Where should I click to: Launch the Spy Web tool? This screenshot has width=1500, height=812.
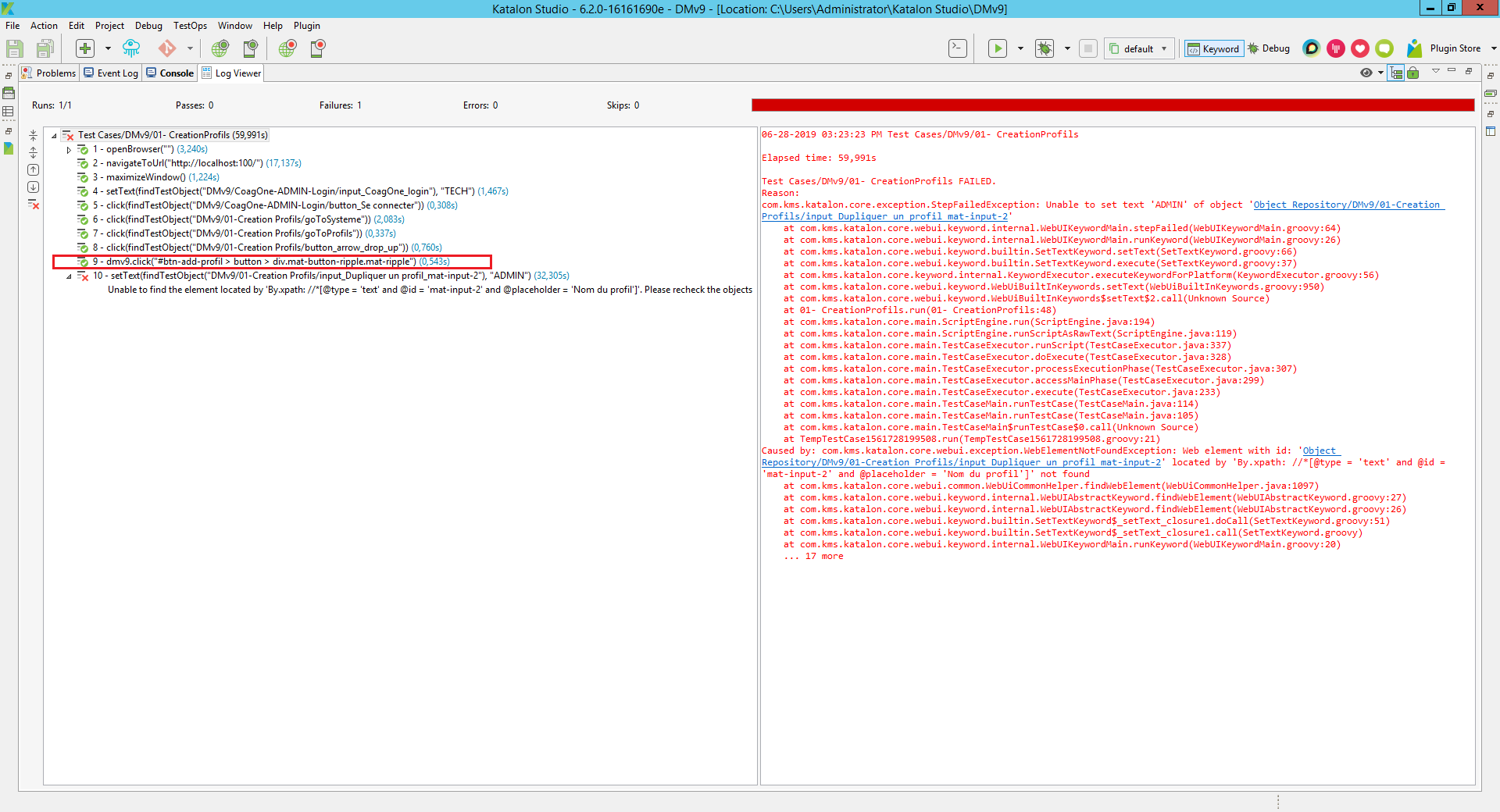pos(220,48)
